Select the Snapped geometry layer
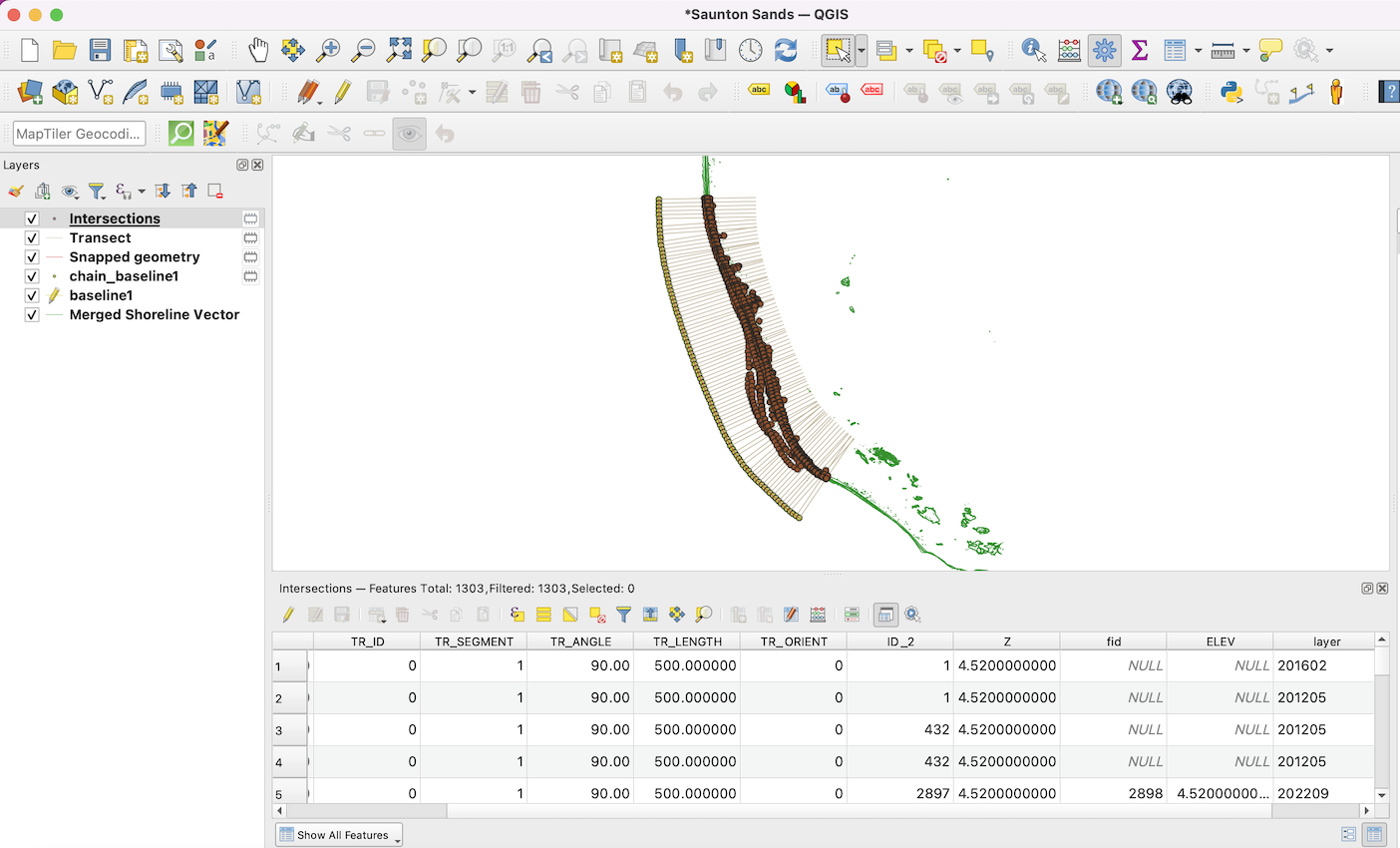 [x=135, y=257]
